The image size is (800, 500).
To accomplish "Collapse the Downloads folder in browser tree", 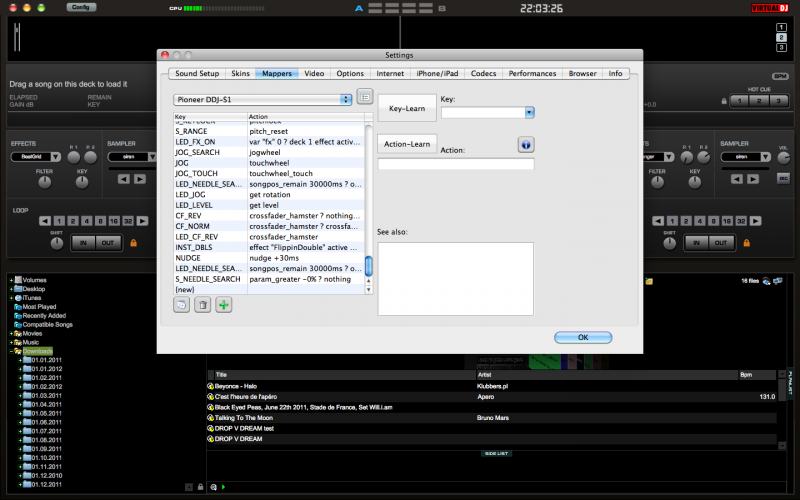I will coord(13,351).
